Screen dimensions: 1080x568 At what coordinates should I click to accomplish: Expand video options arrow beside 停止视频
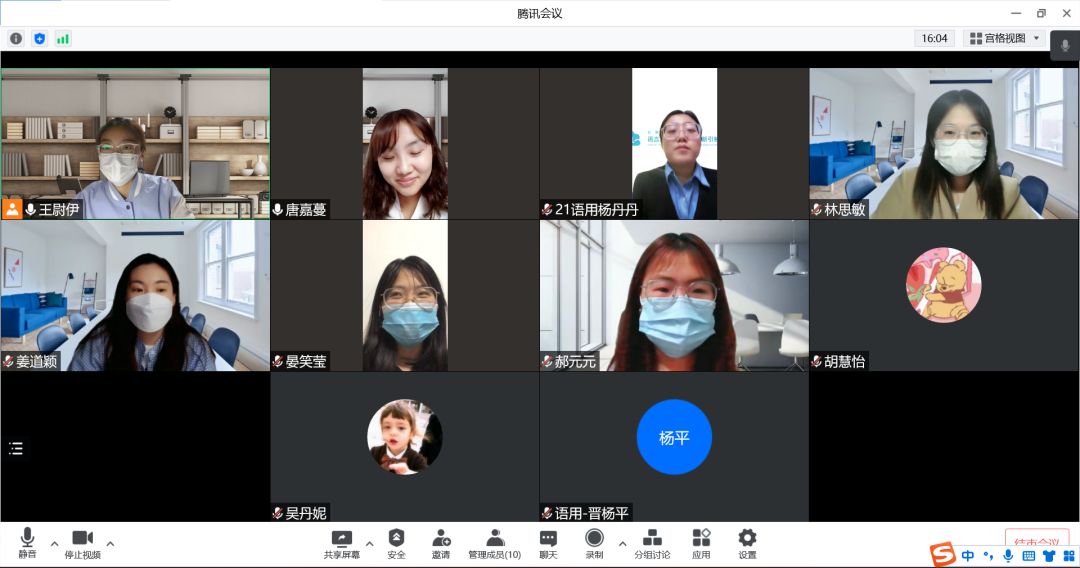pos(110,544)
